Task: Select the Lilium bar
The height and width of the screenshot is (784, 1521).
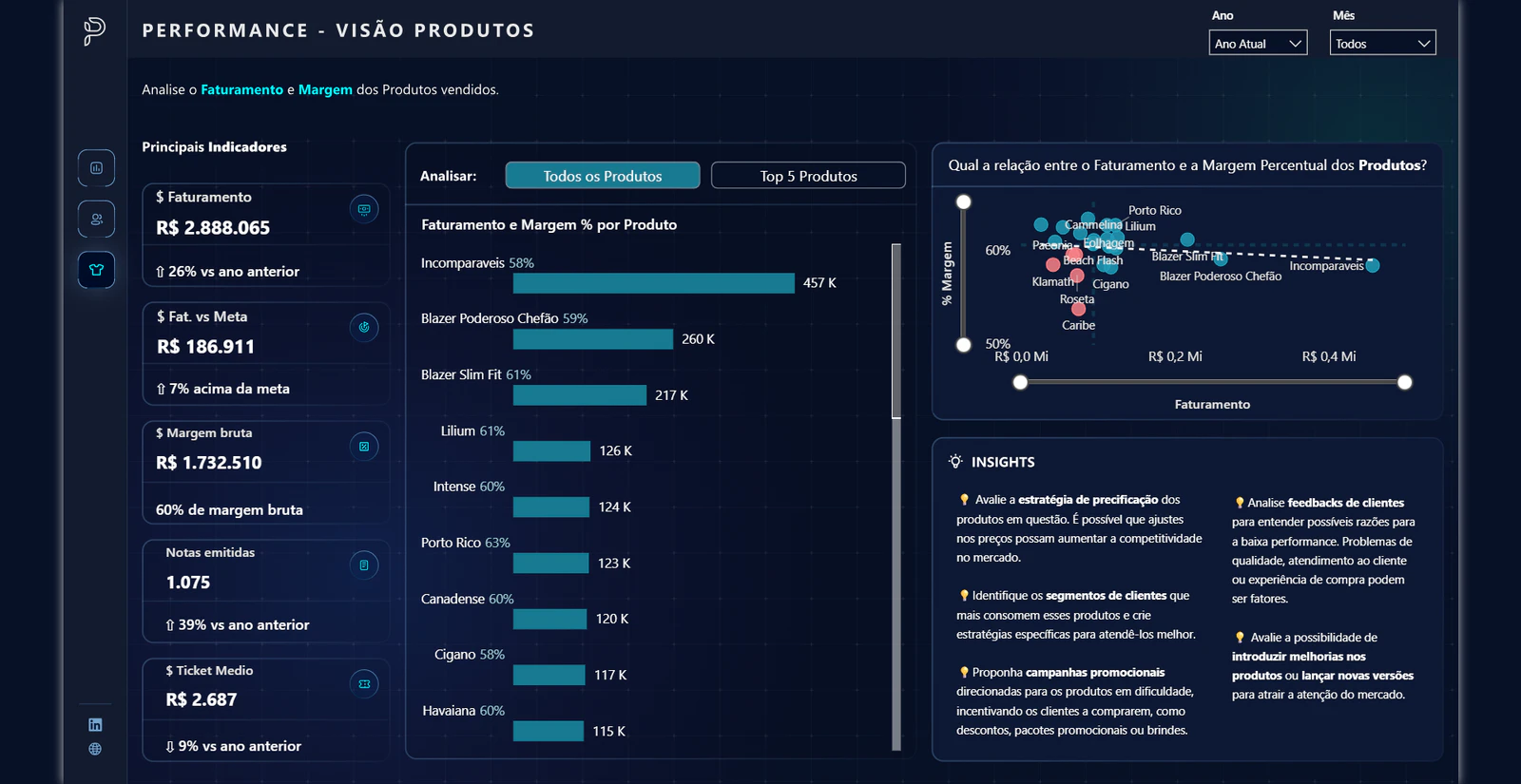Action: click(x=551, y=451)
